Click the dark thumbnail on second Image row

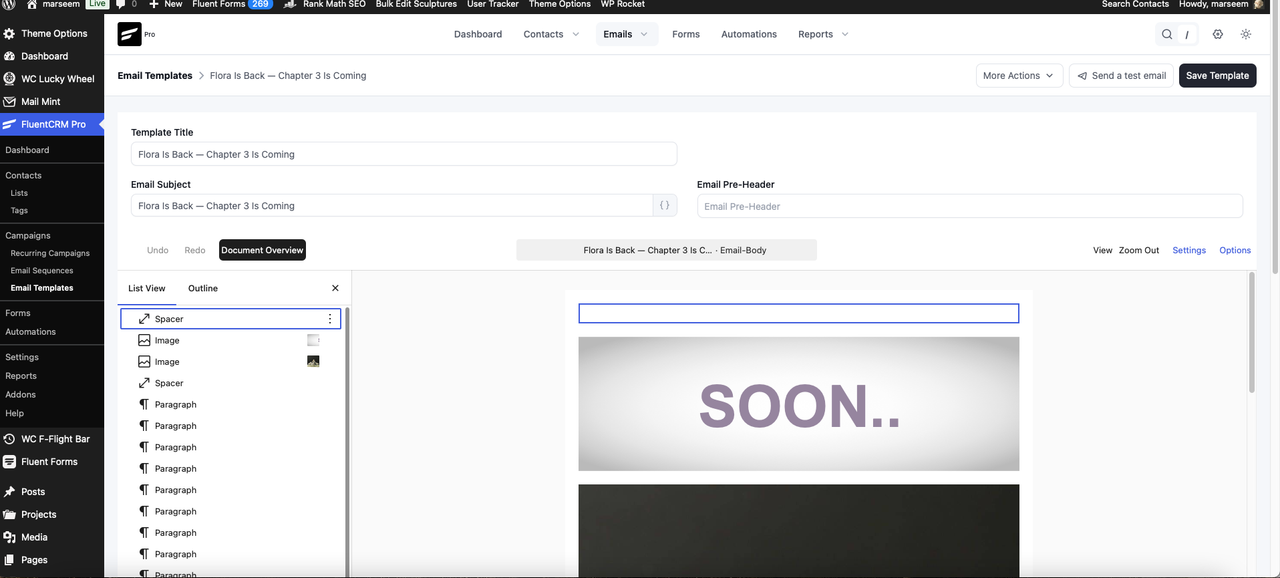(313, 362)
